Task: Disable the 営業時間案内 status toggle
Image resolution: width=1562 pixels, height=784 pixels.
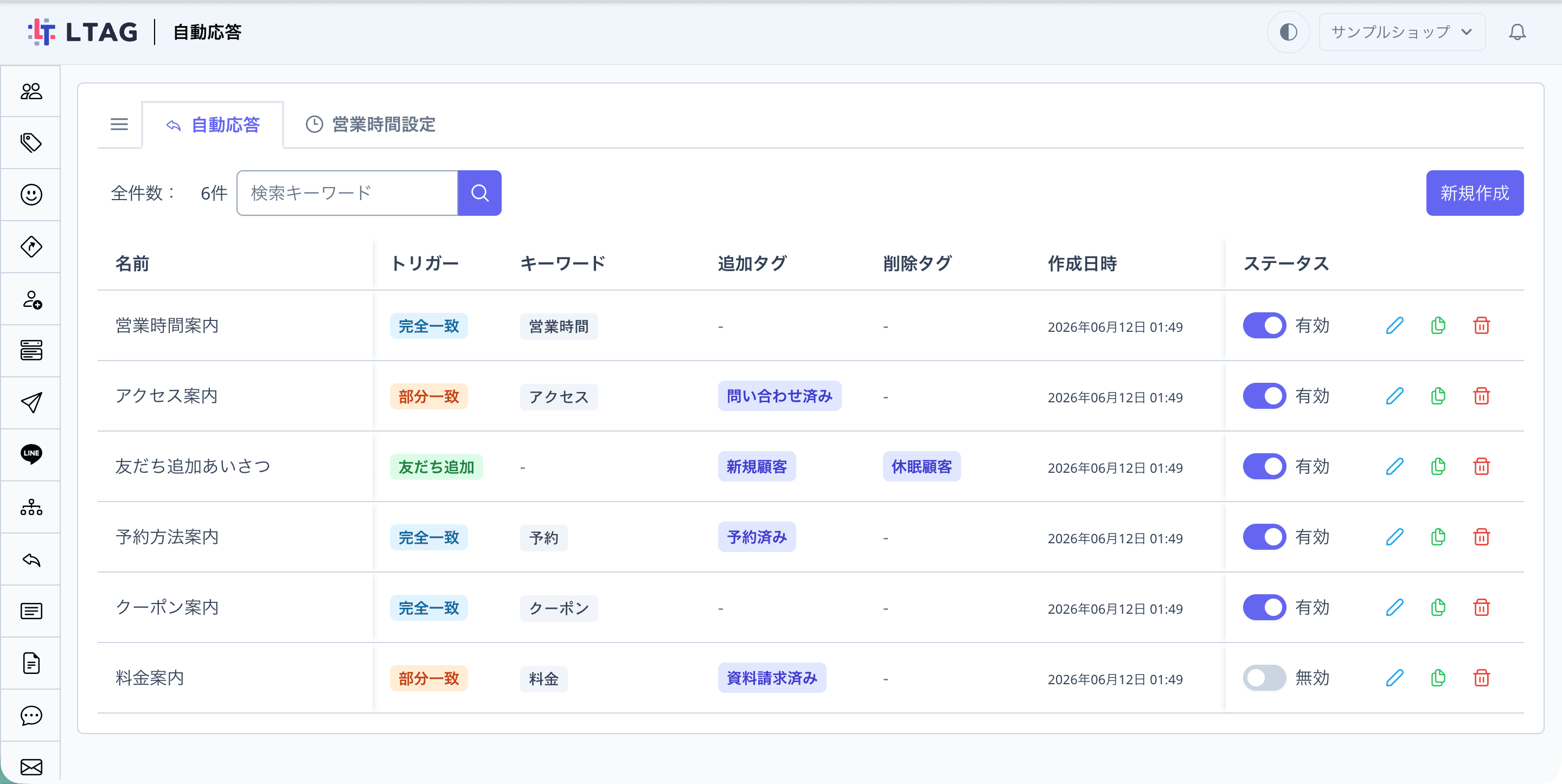Action: point(1264,326)
